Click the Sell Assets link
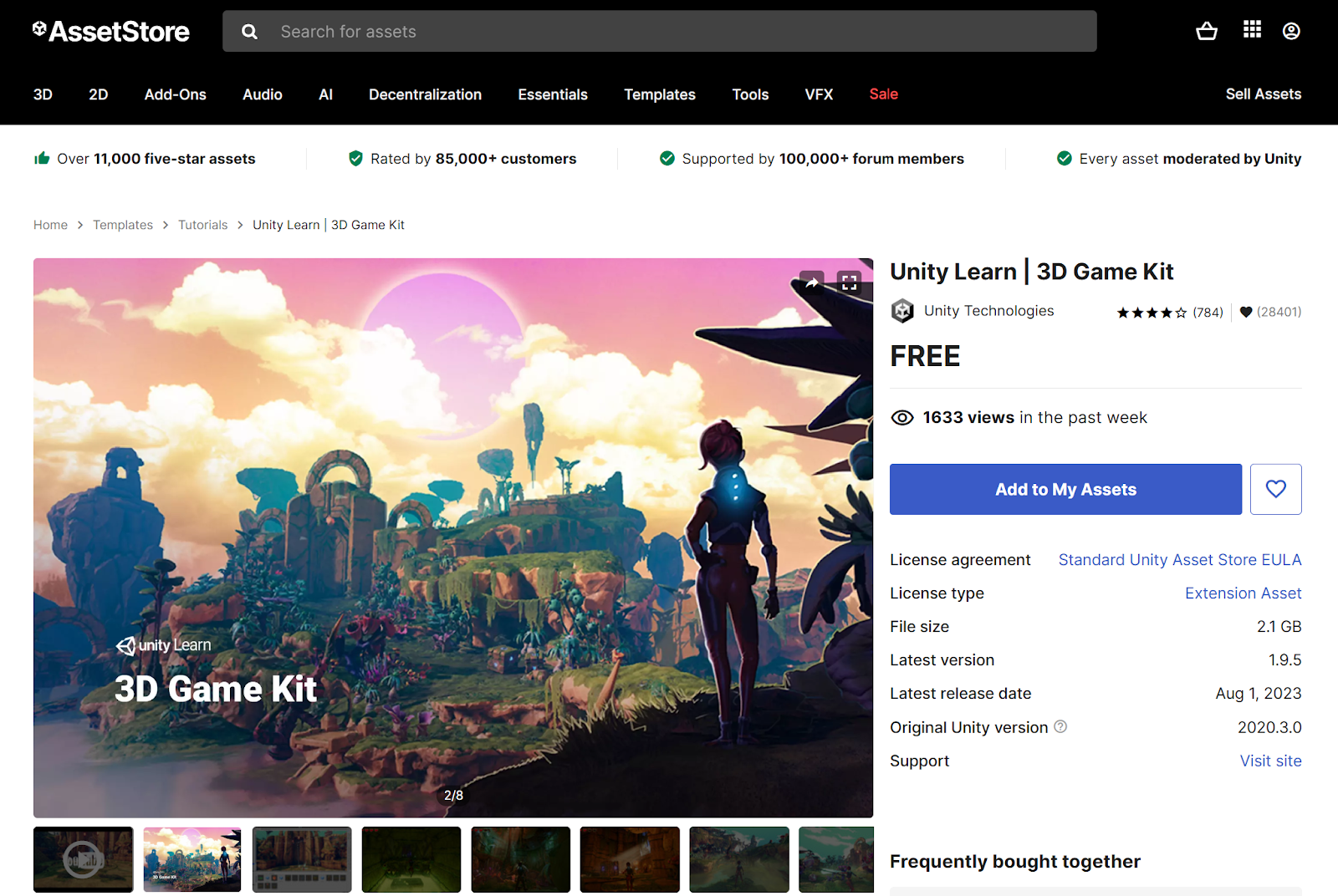Viewport: 1338px width, 896px height. tap(1264, 94)
